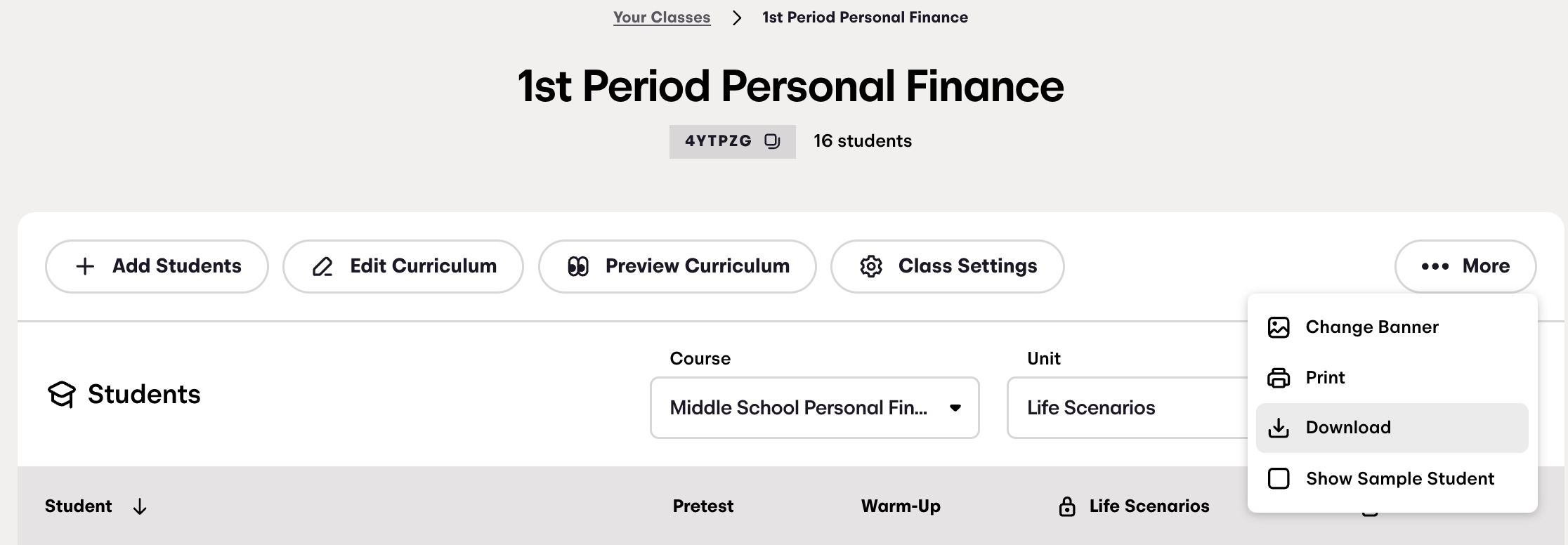This screenshot has height=545, width=1568.
Task: Click the image icon beside Change Banner
Action: pos(1279,327)
